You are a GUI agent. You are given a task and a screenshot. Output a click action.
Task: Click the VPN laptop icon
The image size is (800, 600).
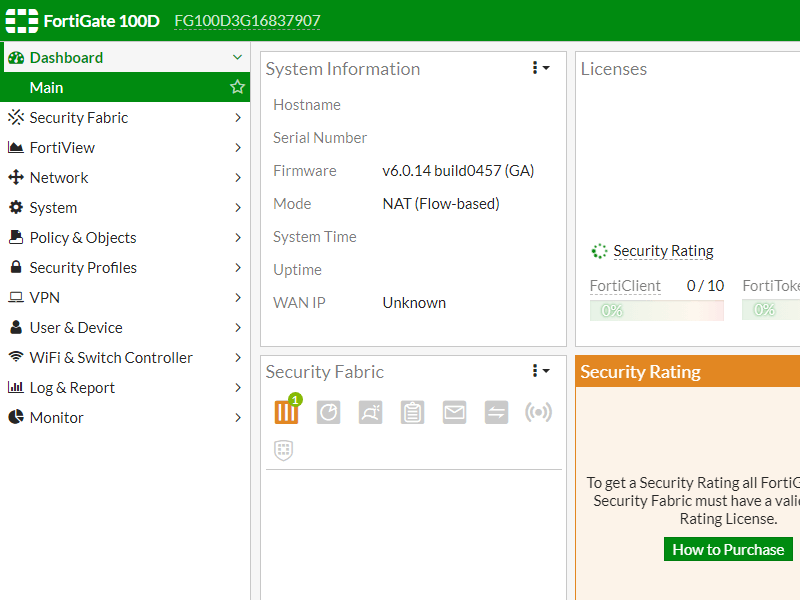pos(16,297)
